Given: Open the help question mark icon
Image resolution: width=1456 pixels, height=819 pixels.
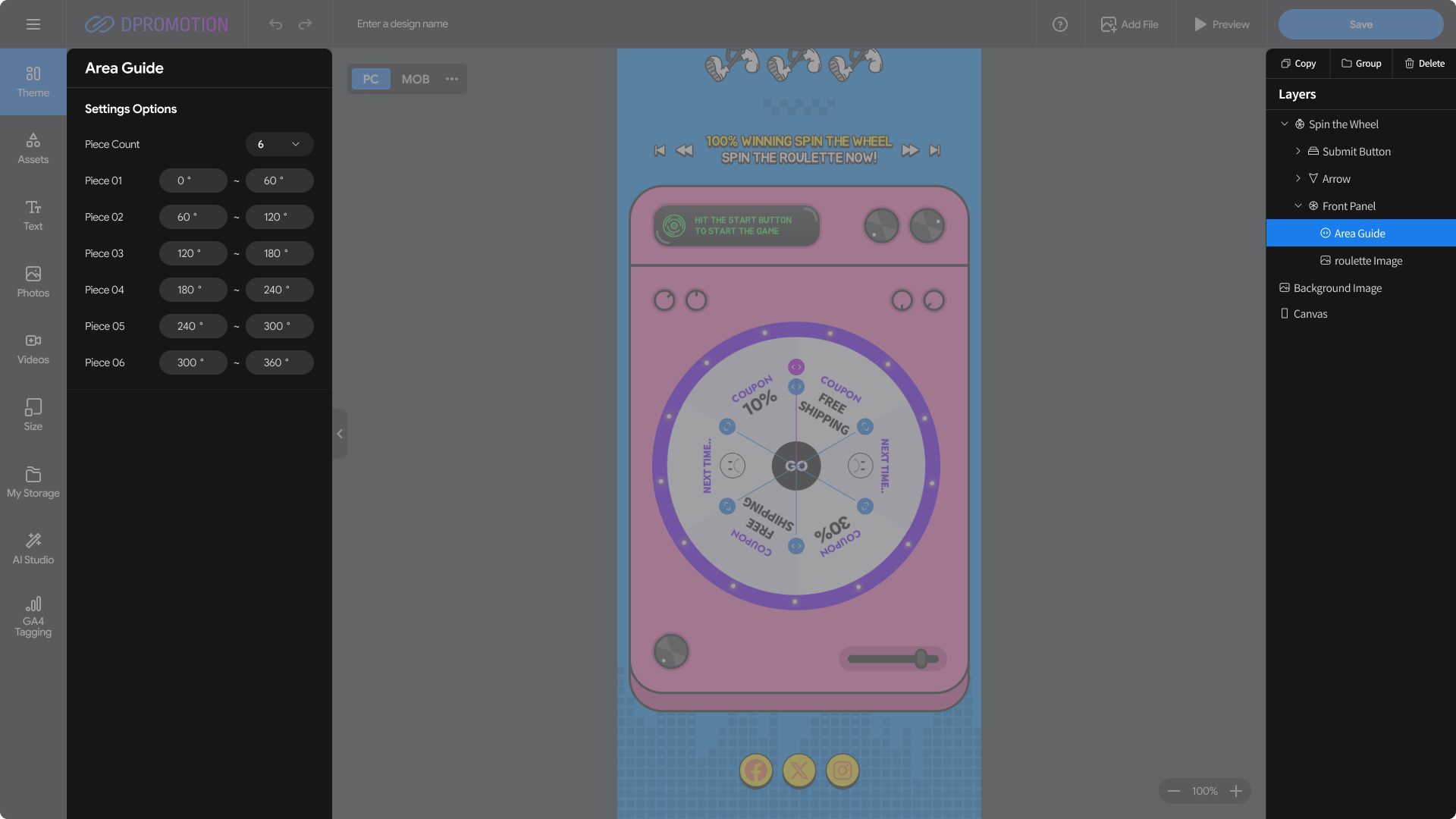Looking at the screenshot, I should [x=1059, y=24].
